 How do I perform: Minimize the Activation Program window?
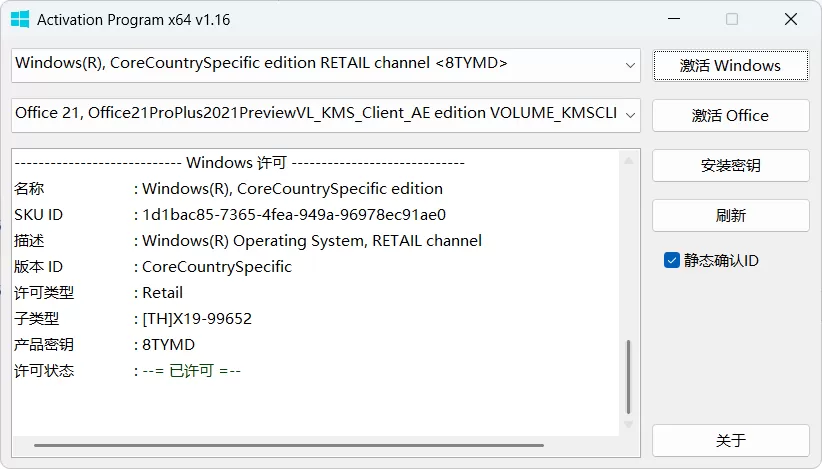(x=674, y=19)
